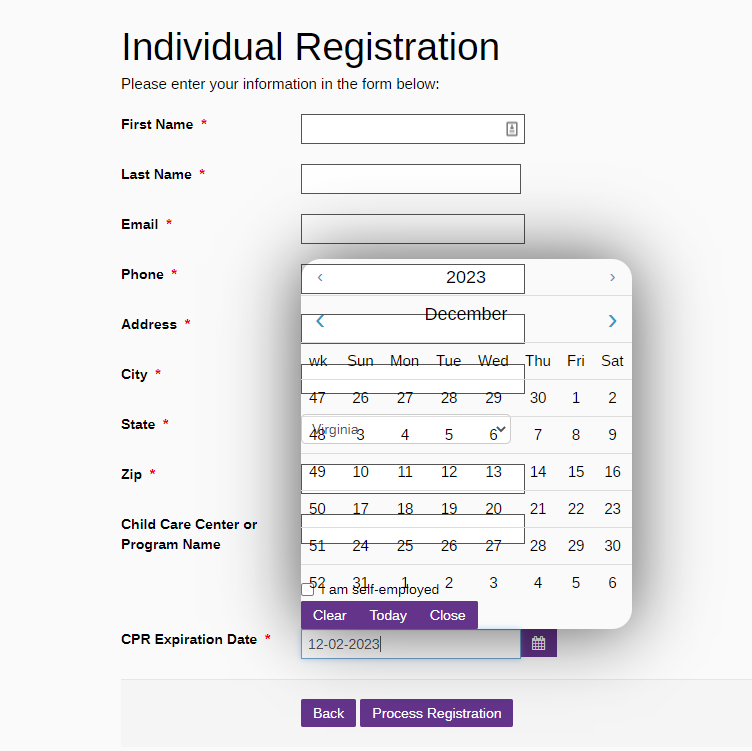The height and width of the screenshot is (751, 752).
Task: Check the 'I am self-employed' checkbox
Action: [308, 590]
